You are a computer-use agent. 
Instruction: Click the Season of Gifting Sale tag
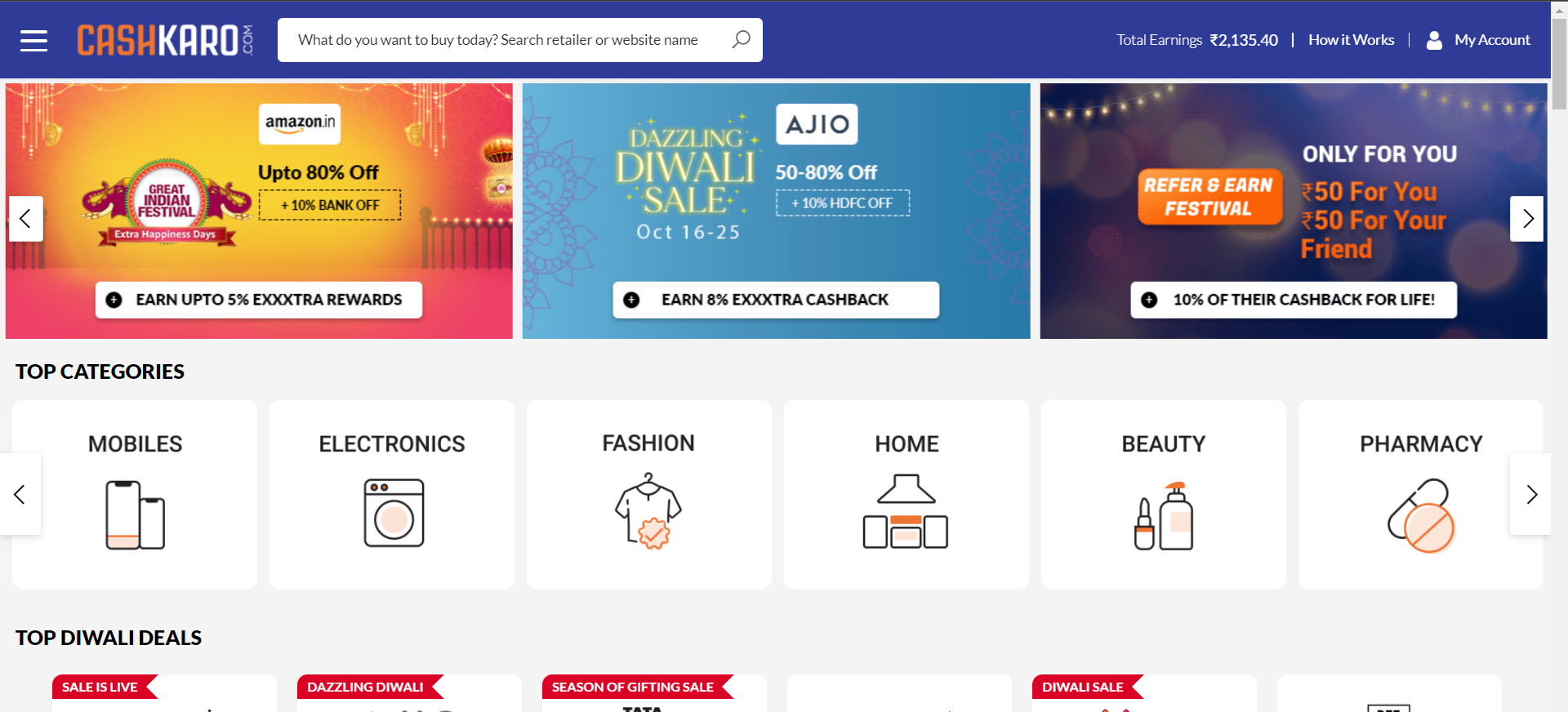point(637,687)
